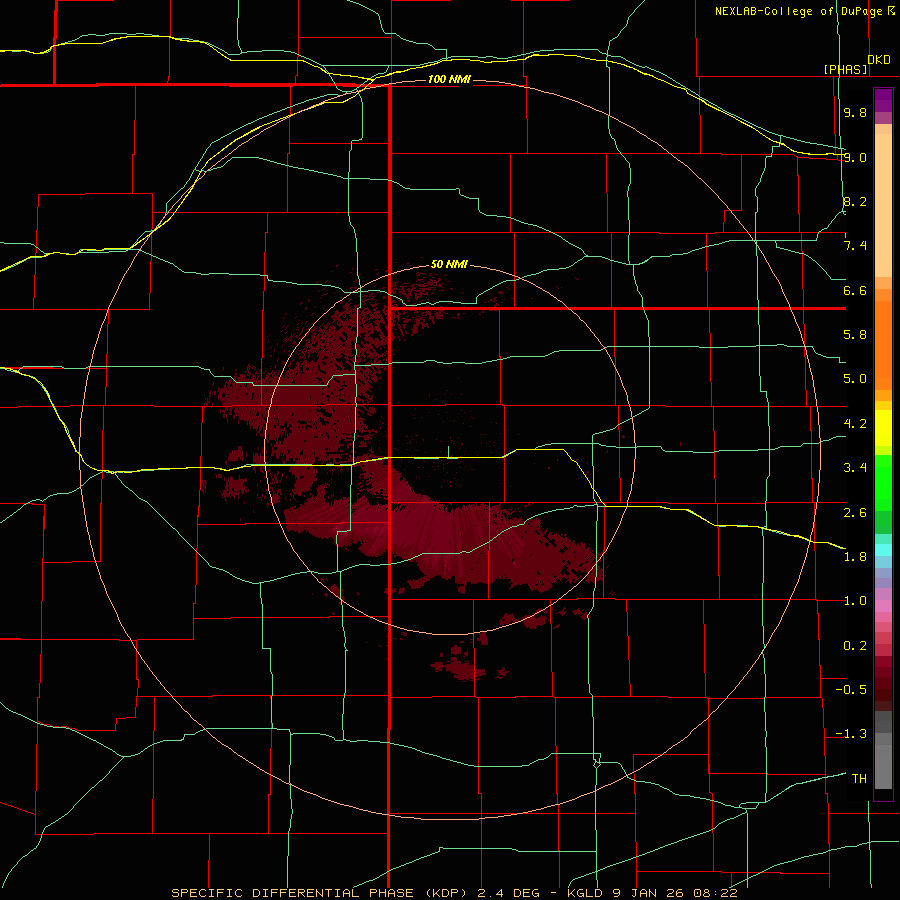
Task: Select the -1.3 scale value
Action: (851, 734)
